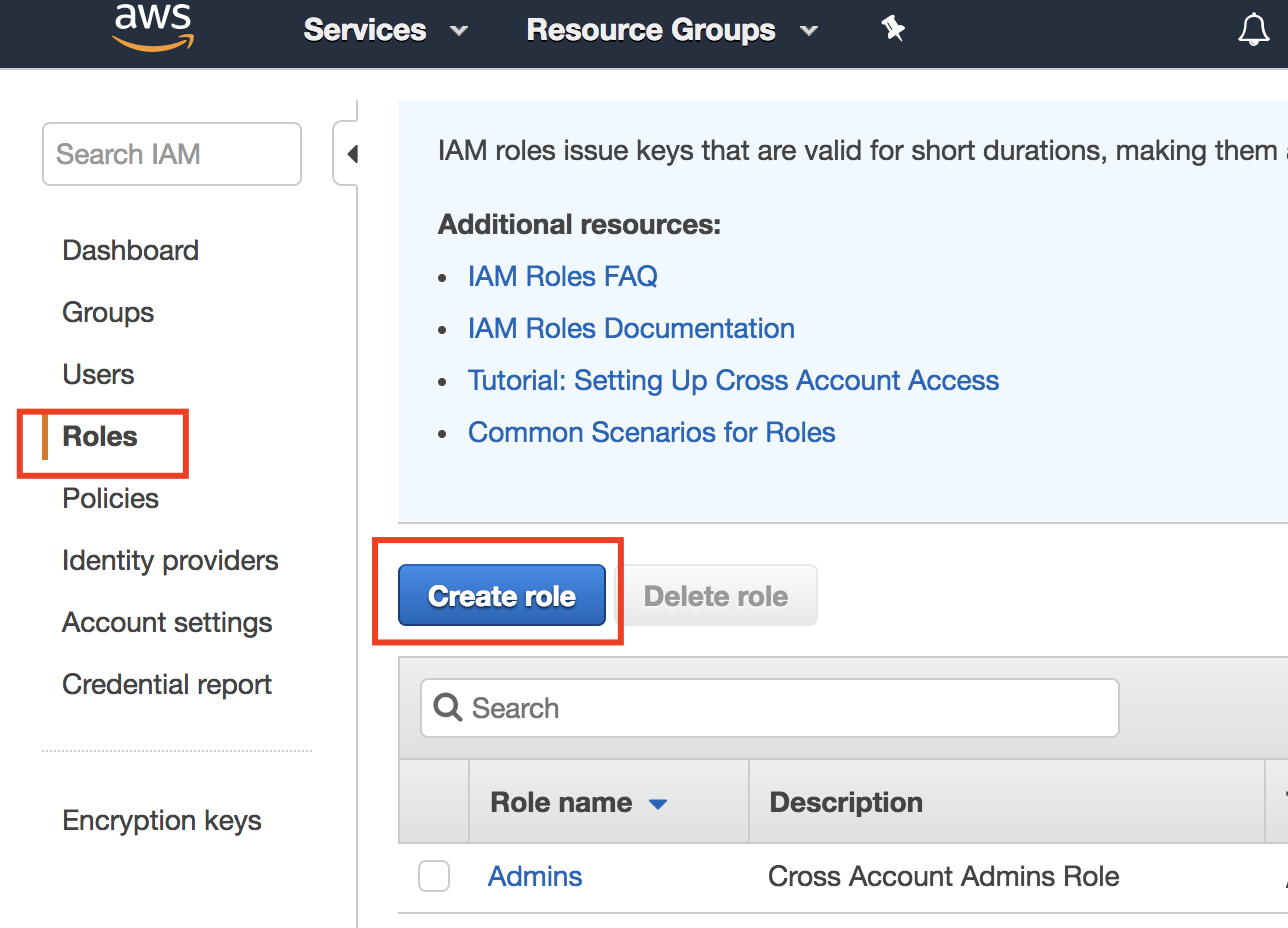This screenshot has height=928, width=1288.
Task: Click into the Search IAM field
Action: point(171,154)
